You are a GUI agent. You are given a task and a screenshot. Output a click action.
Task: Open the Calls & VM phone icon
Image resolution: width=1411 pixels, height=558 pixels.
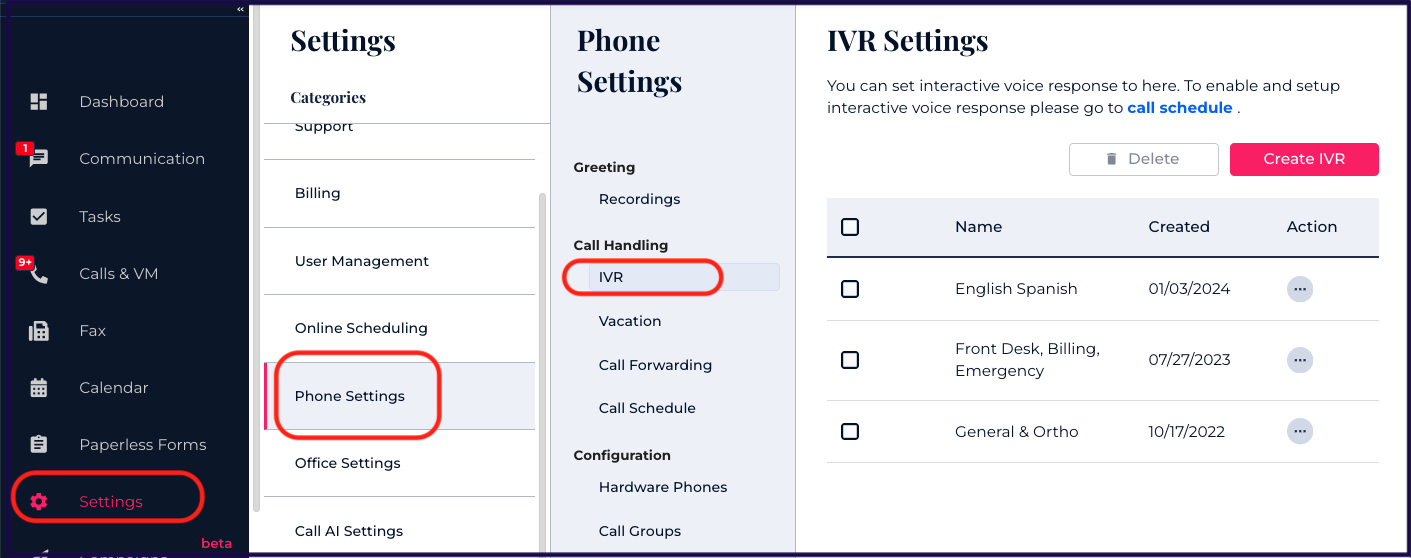point(39,274)
